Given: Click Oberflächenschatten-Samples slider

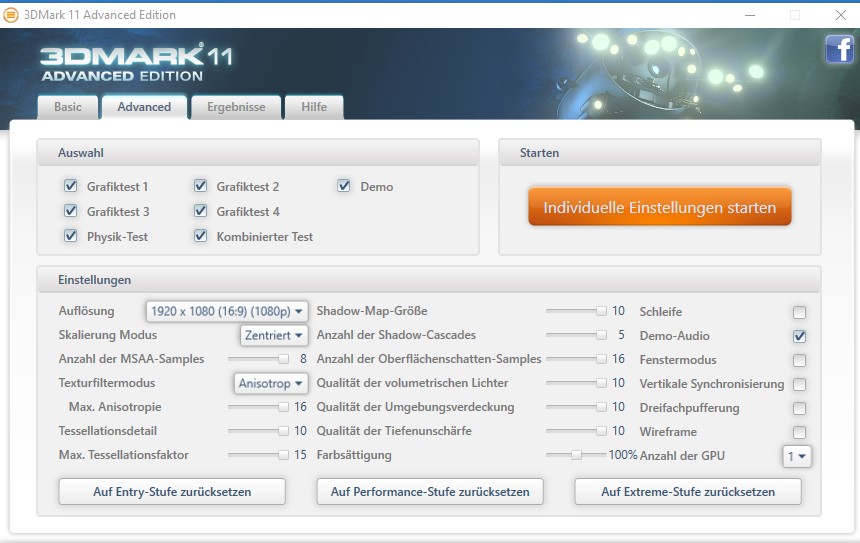Looking at the screenshot, I should (576, 359).
